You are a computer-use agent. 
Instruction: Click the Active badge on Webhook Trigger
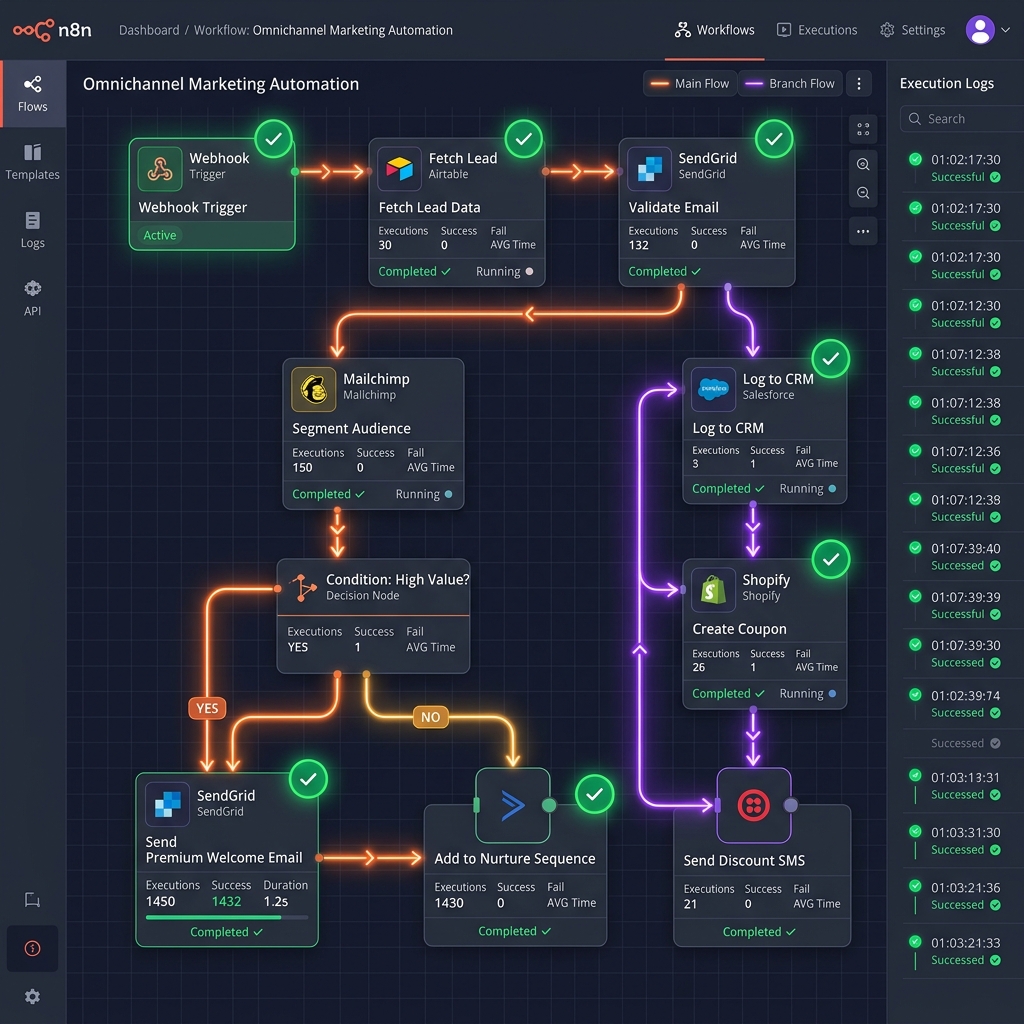point(159,235)
